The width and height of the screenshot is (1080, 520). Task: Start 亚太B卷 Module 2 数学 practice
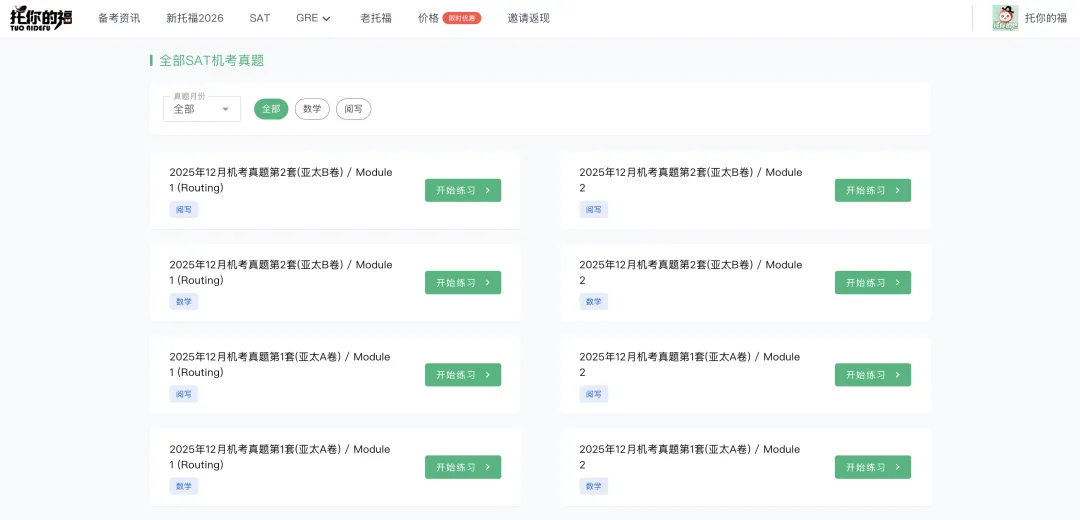coord(873,282)
